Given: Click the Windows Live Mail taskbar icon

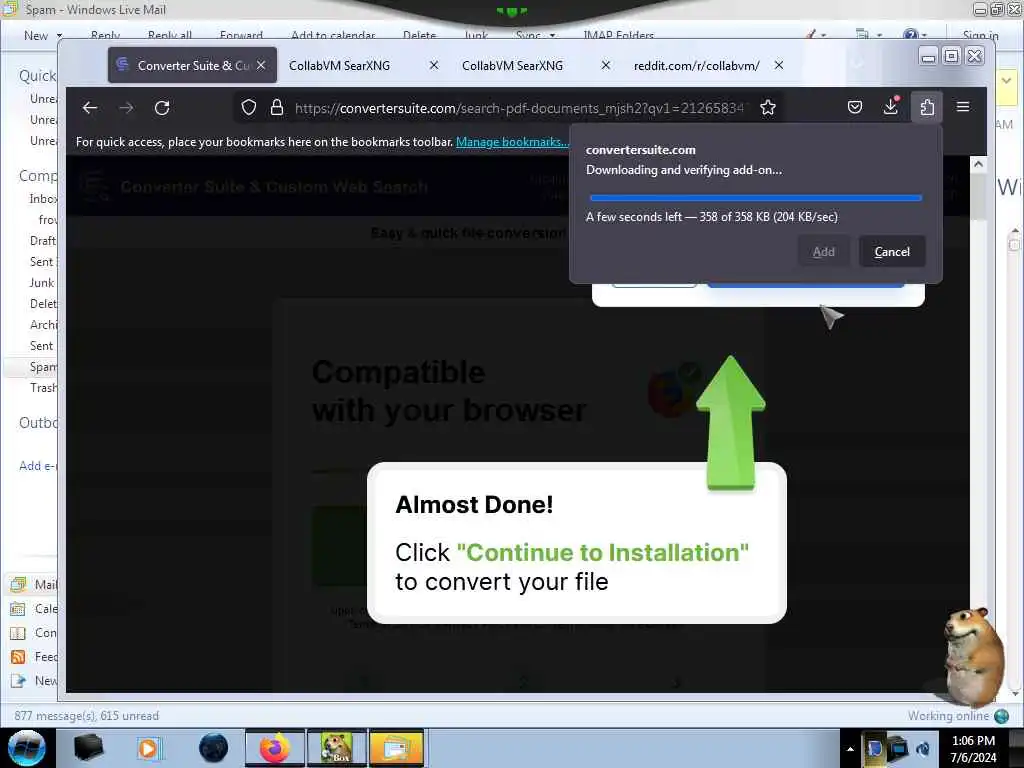Looking at the screenshot, I should coord(396,748).
